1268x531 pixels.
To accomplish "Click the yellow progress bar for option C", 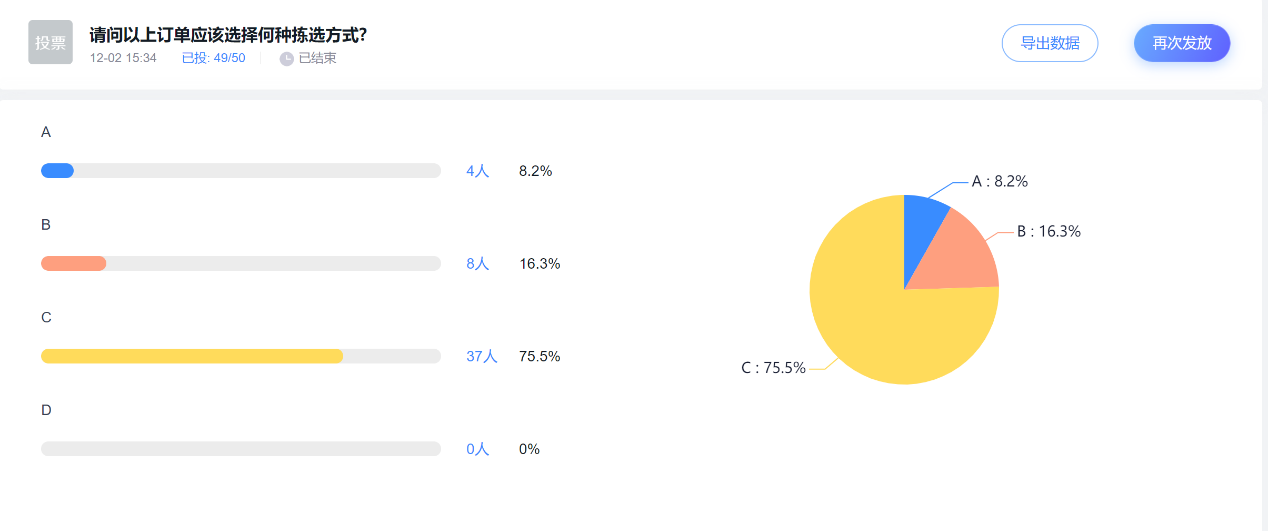I will (x=192, y=356).
